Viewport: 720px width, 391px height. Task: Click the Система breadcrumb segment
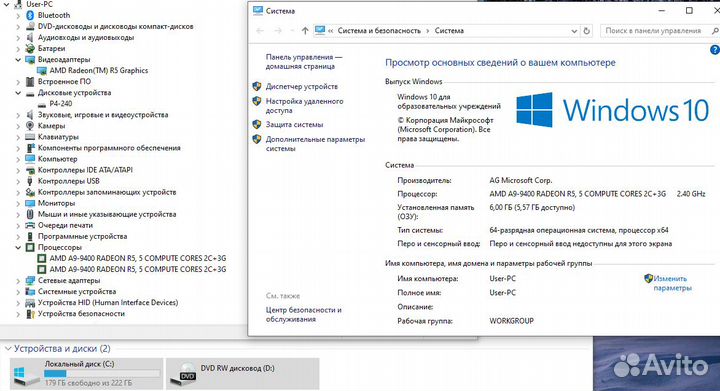[449, 31]
